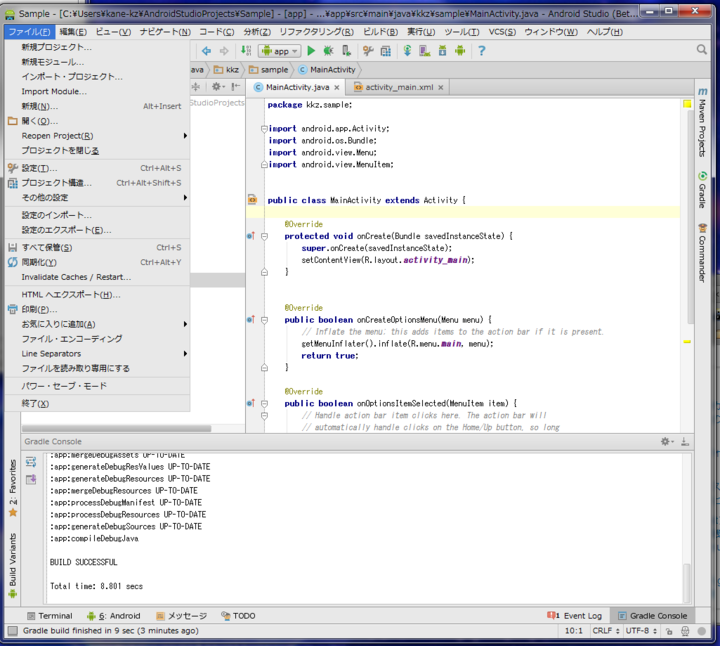The width and height of the screenshot is (720, 646).
Task: Choose Import Module... menu entry
Action: click(x=97, y=91)
